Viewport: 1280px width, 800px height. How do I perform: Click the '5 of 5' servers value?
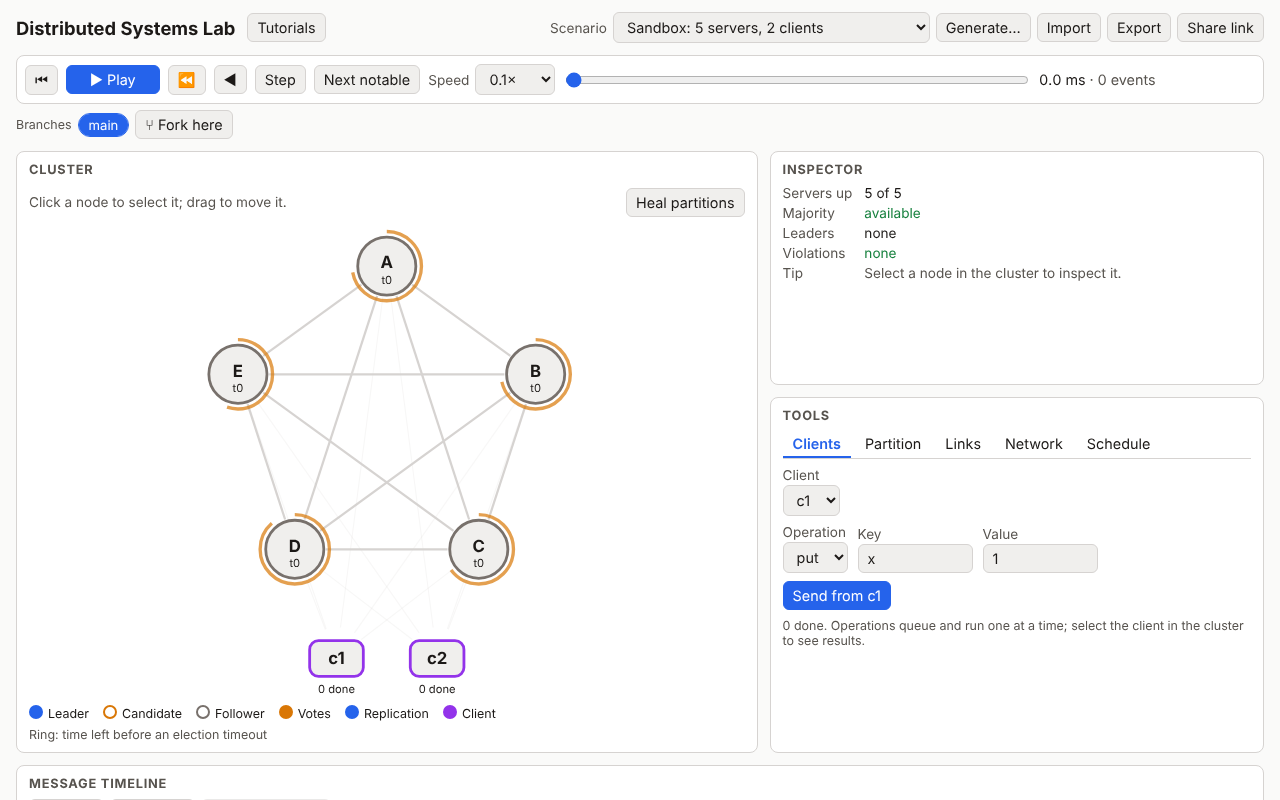(883, 193)
